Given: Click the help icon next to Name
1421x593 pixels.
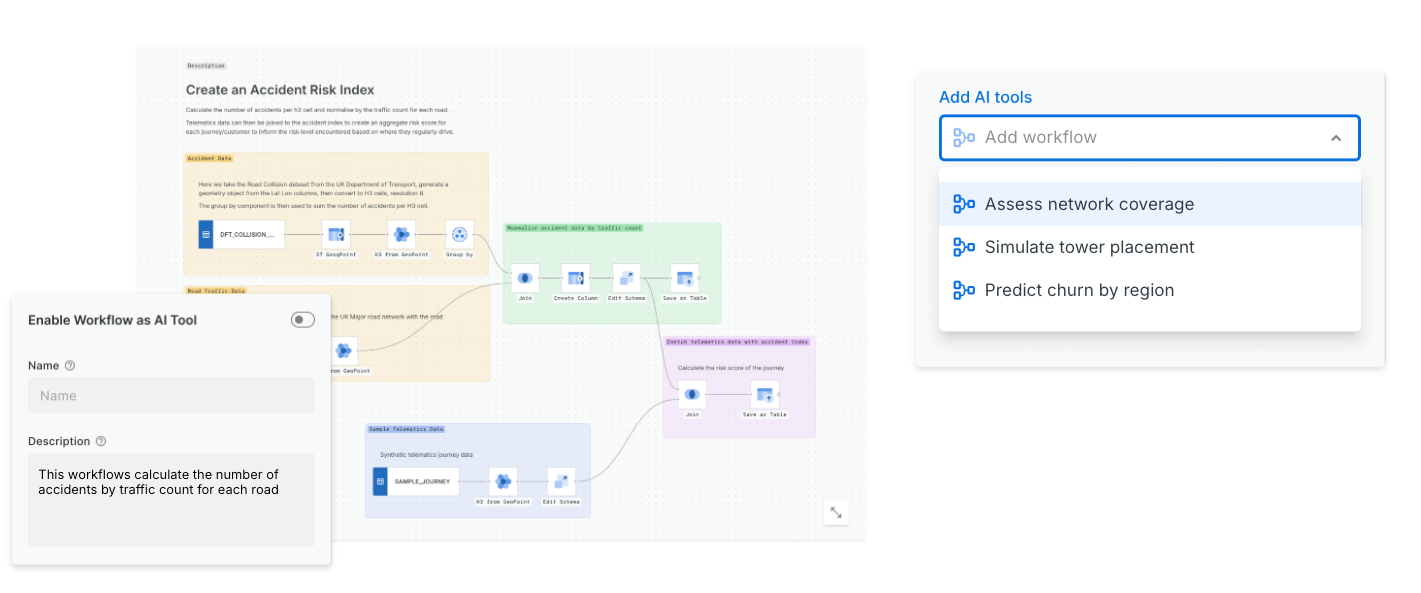Looking at the screenshot, I should pos(70,366).
